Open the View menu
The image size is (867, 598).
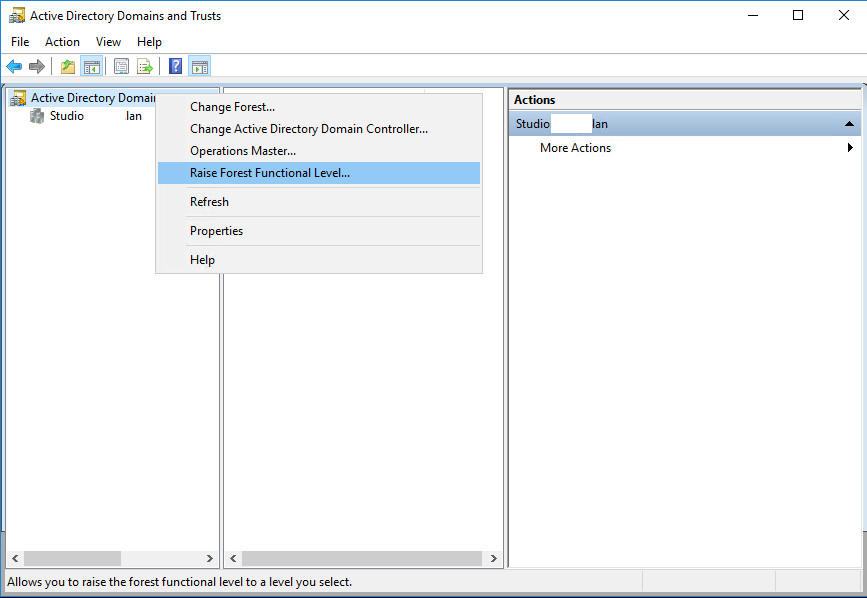108,42
